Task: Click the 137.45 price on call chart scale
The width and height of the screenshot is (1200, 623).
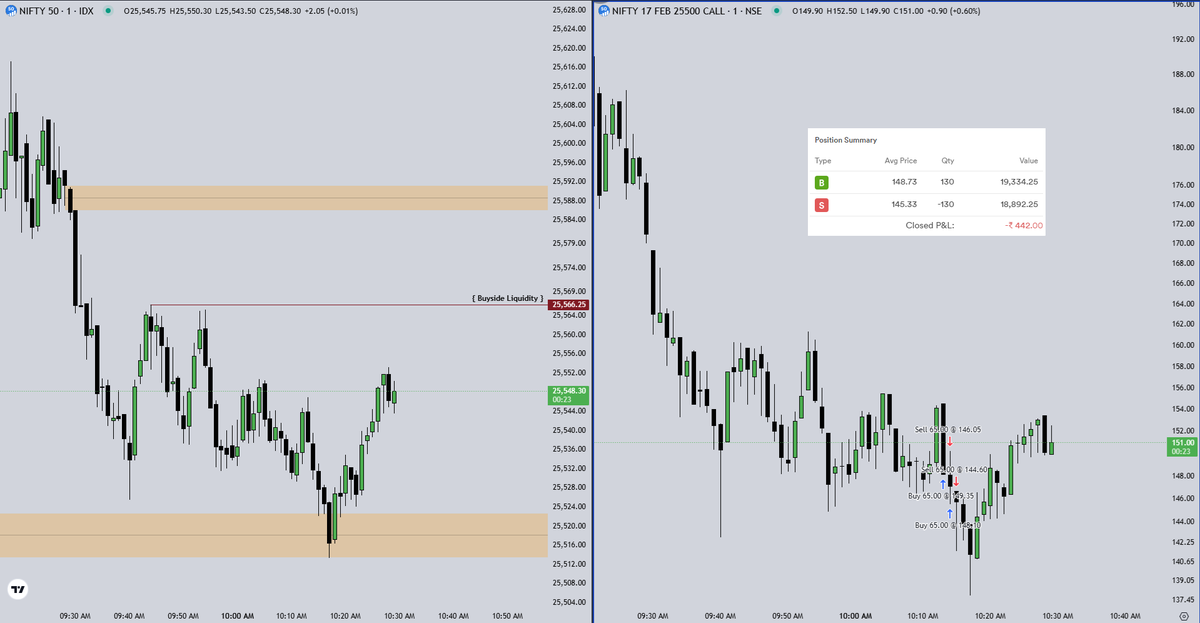Action: (x=1183, y=600)
